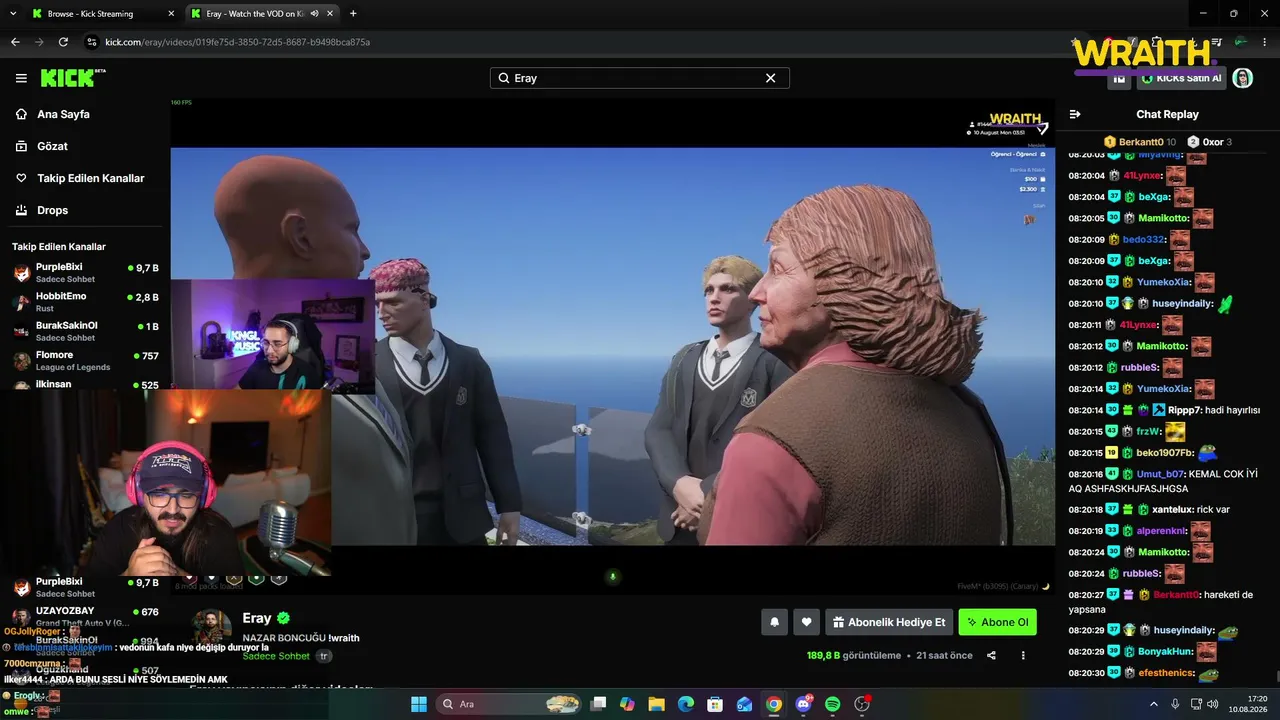The image size is (1280, 720).
Task: Open a new browser tab
Action: pyautogui.click(x=353, y=14)
